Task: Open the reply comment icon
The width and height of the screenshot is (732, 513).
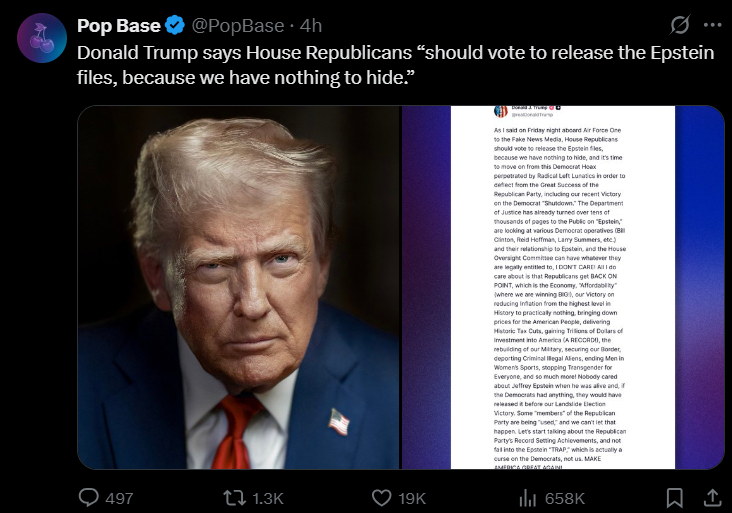Action: click(88, 498)
